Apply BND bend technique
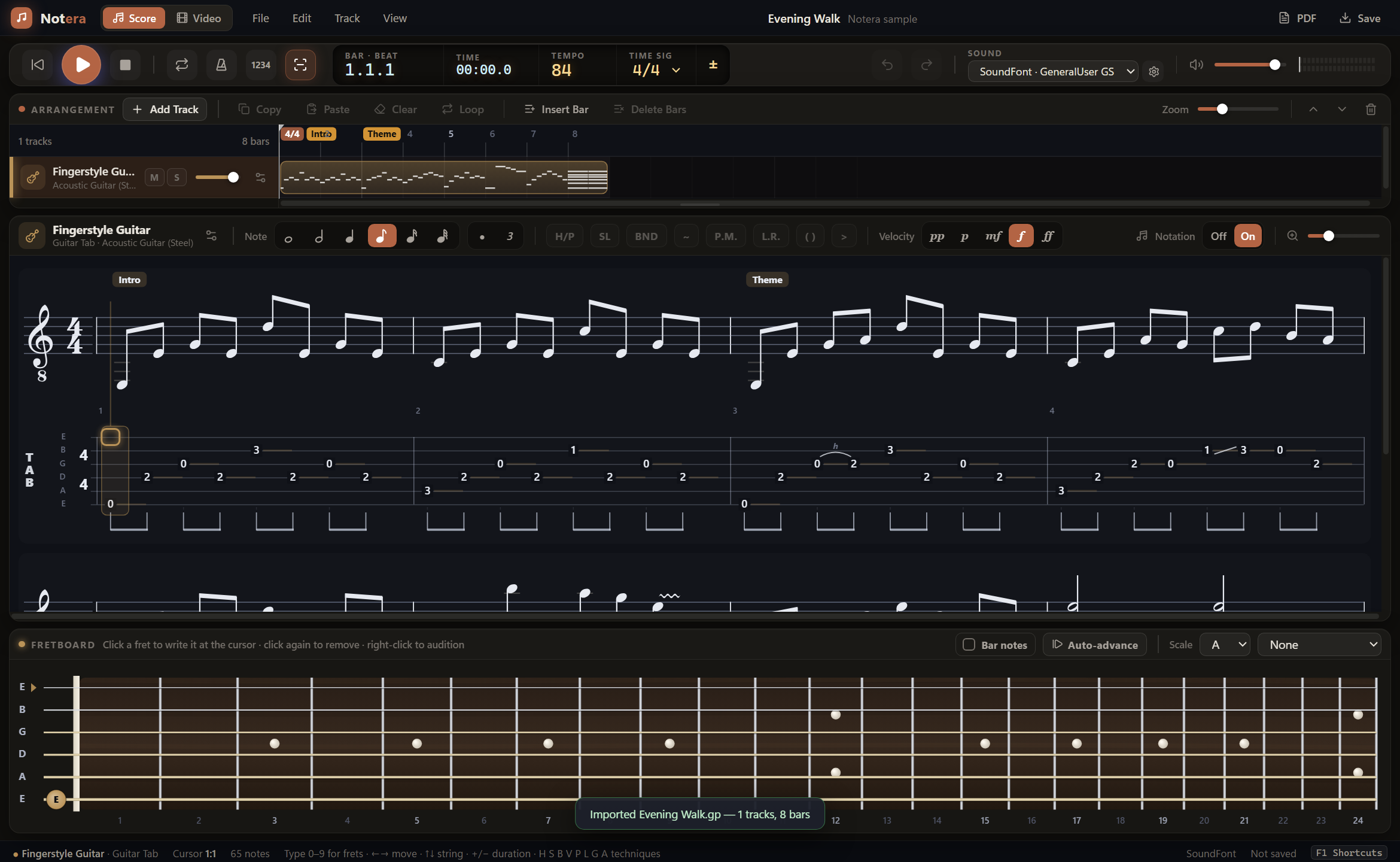This screenshot has width=1400, height=862. 646,236
